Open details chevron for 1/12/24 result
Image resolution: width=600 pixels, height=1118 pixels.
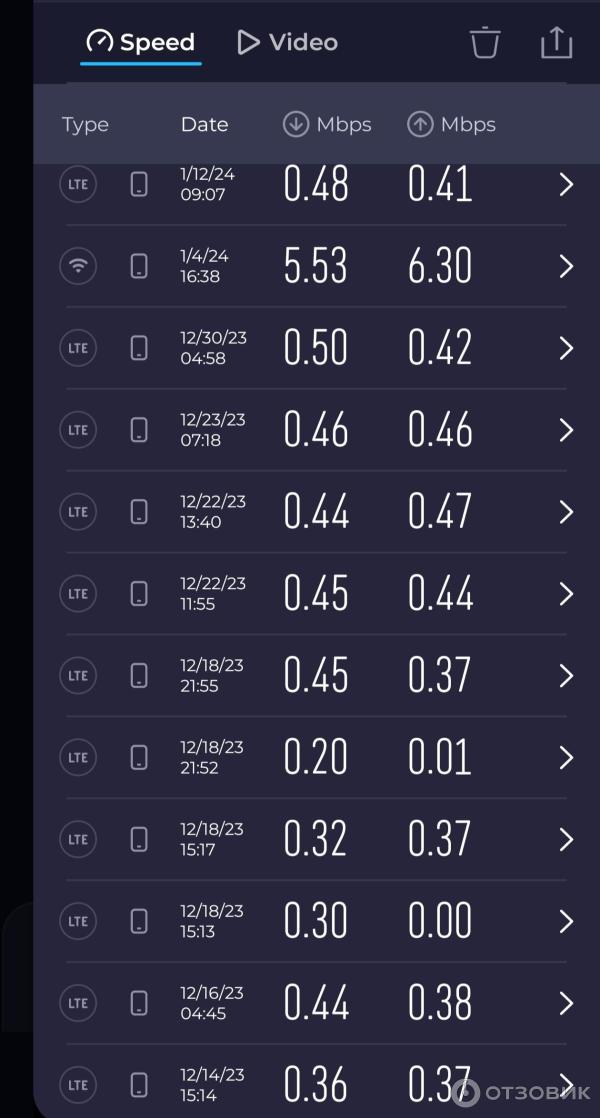[566, 185]
